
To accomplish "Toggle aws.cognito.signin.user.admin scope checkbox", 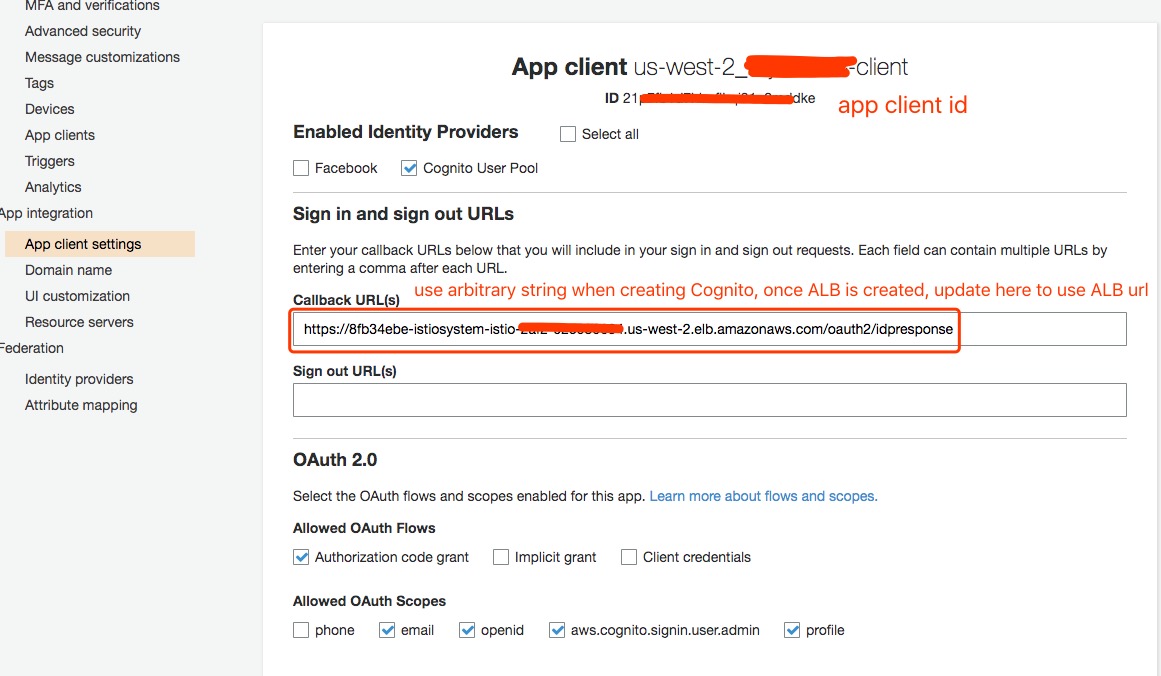I will click(x=557, y=630).
